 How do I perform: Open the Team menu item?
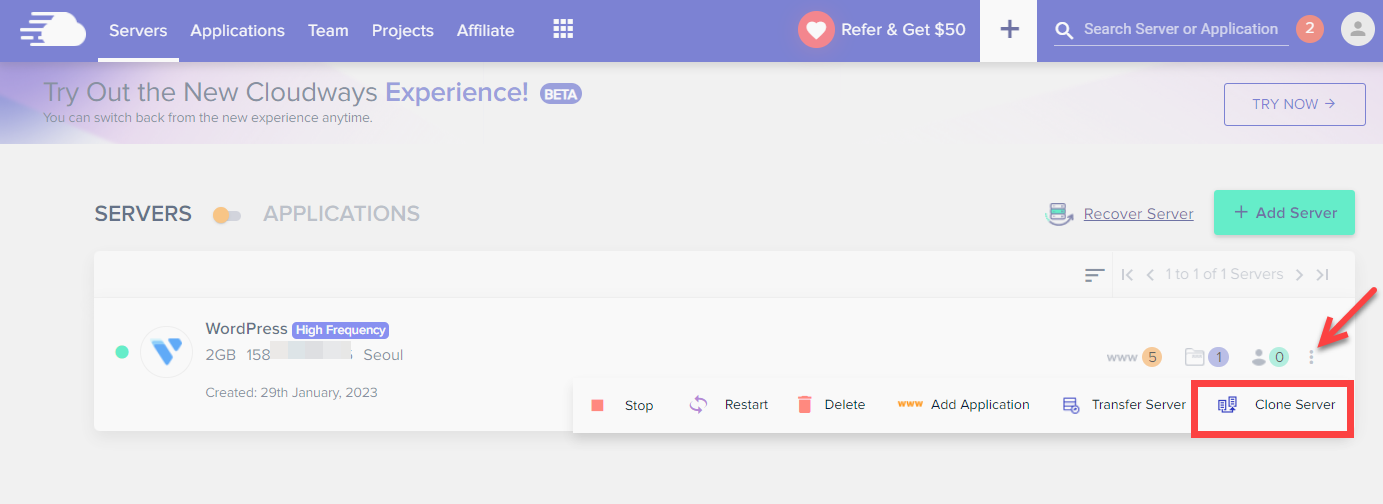(328, 31)
